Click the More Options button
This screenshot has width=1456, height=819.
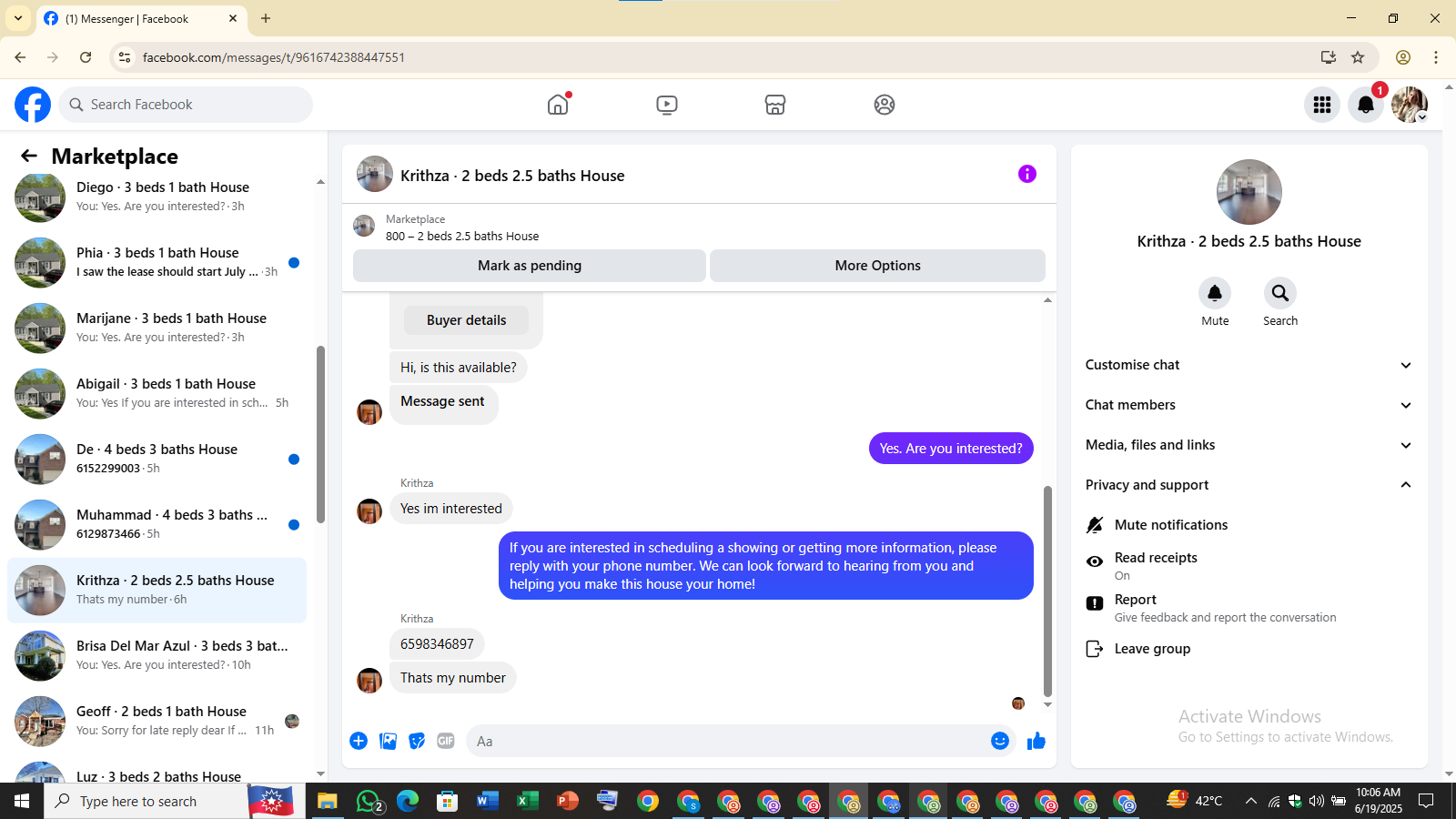tap(877, 266)
